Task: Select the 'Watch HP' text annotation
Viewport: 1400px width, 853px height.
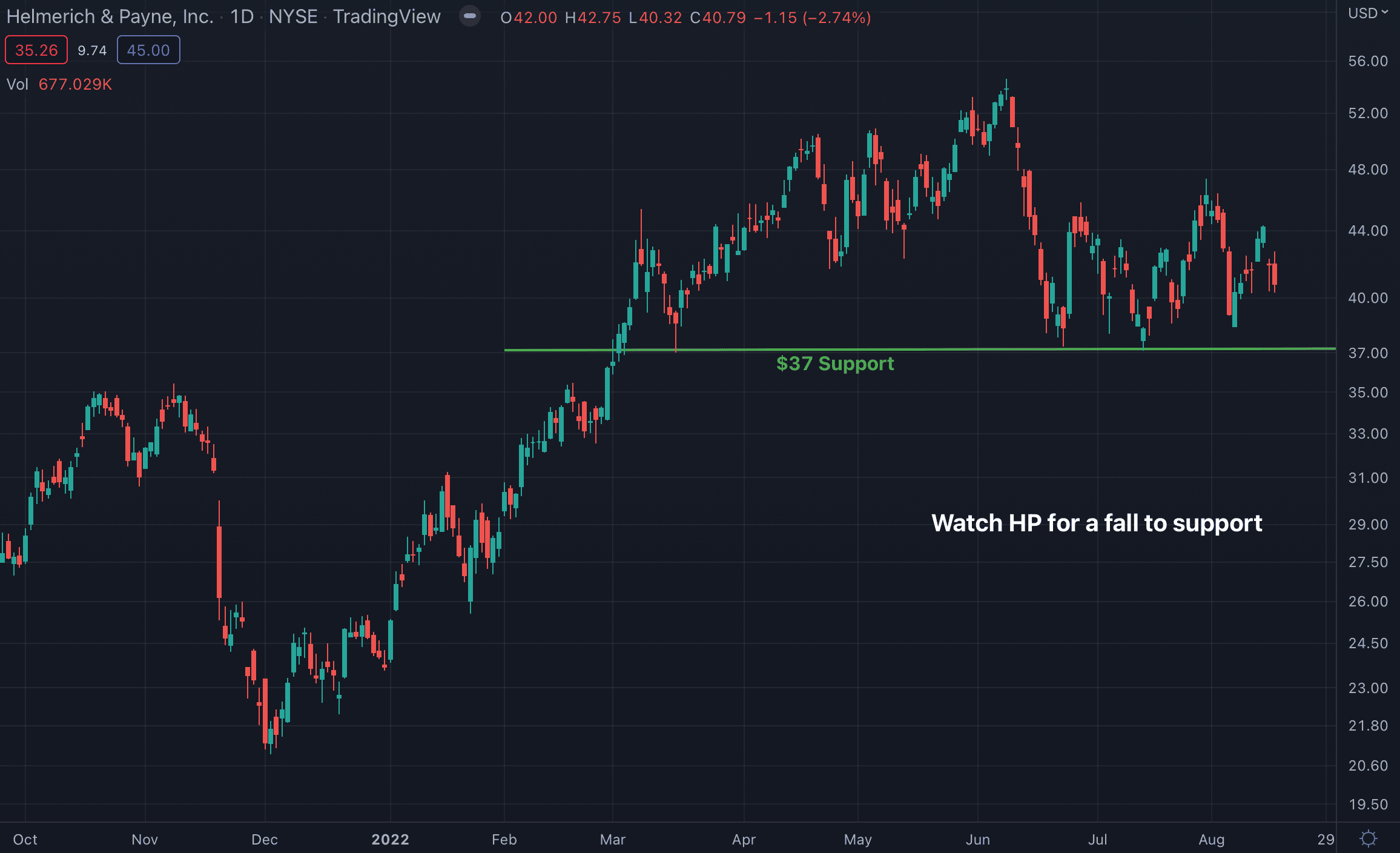Action: 1096,523
